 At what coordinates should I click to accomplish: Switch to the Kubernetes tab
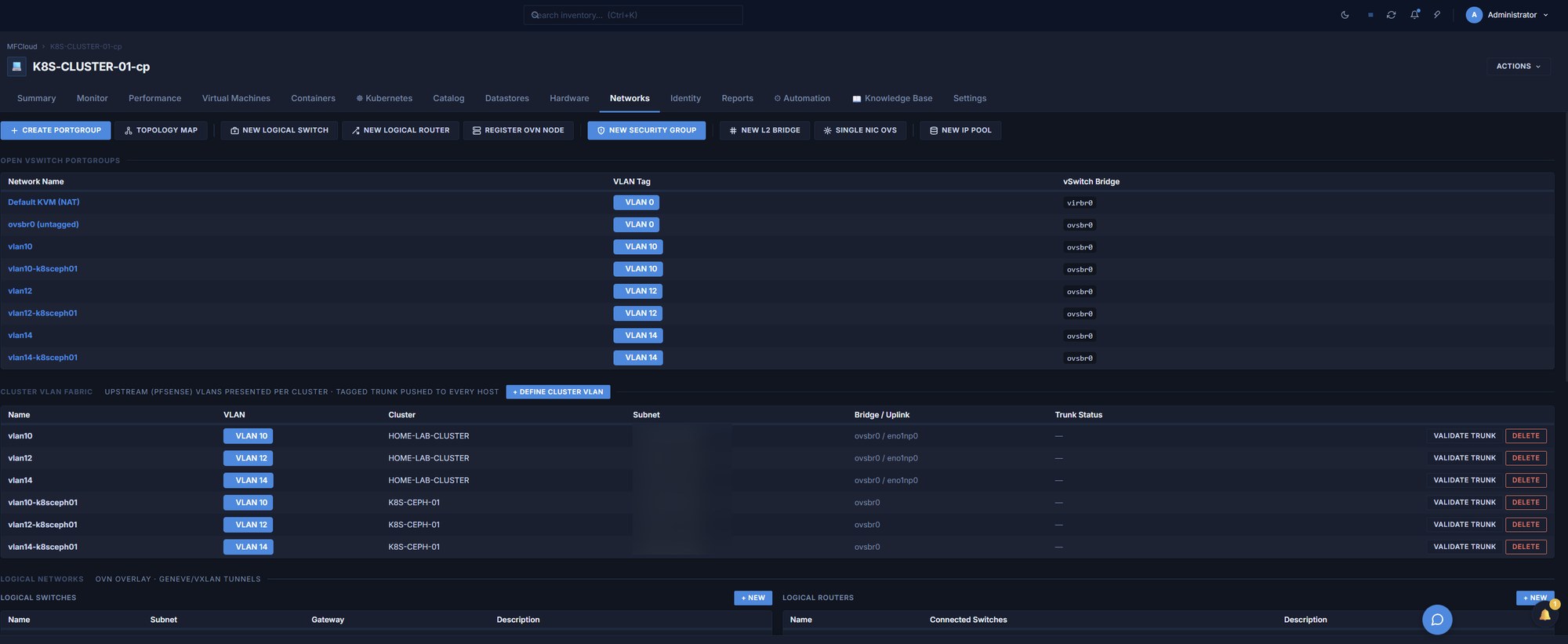[384, 99]
